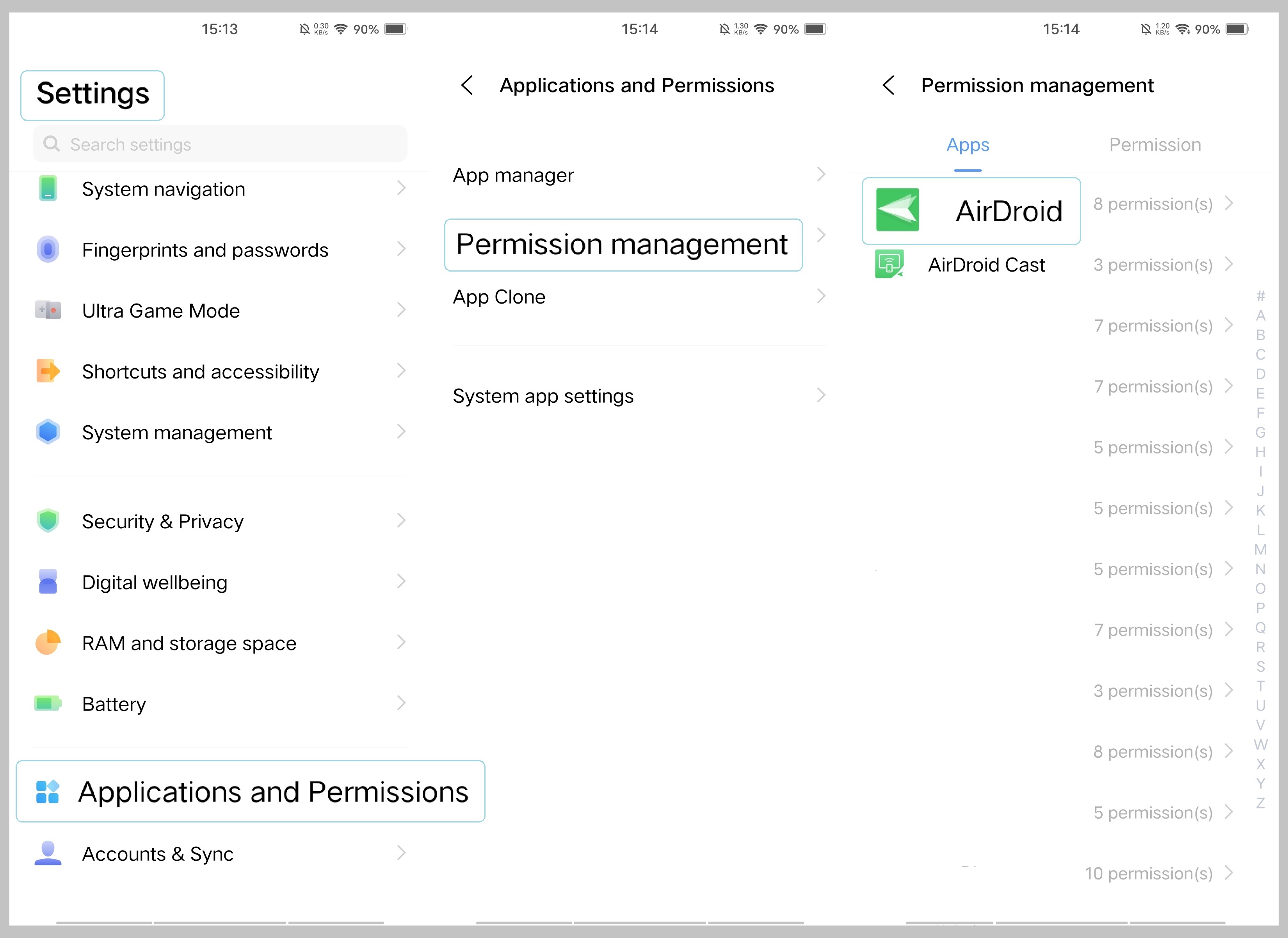
Task: Go back from Applications and Permissions
Action: tap(467, 85)
